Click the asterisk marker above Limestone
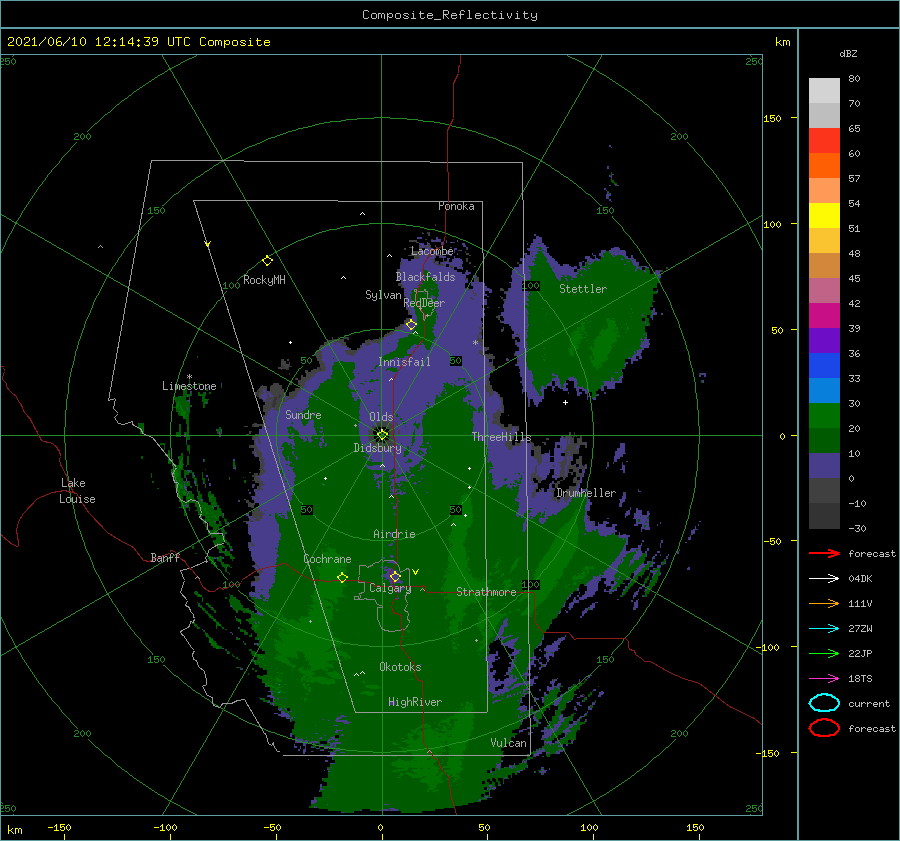This screenshot has height=841, width=900. pos(189,377)
